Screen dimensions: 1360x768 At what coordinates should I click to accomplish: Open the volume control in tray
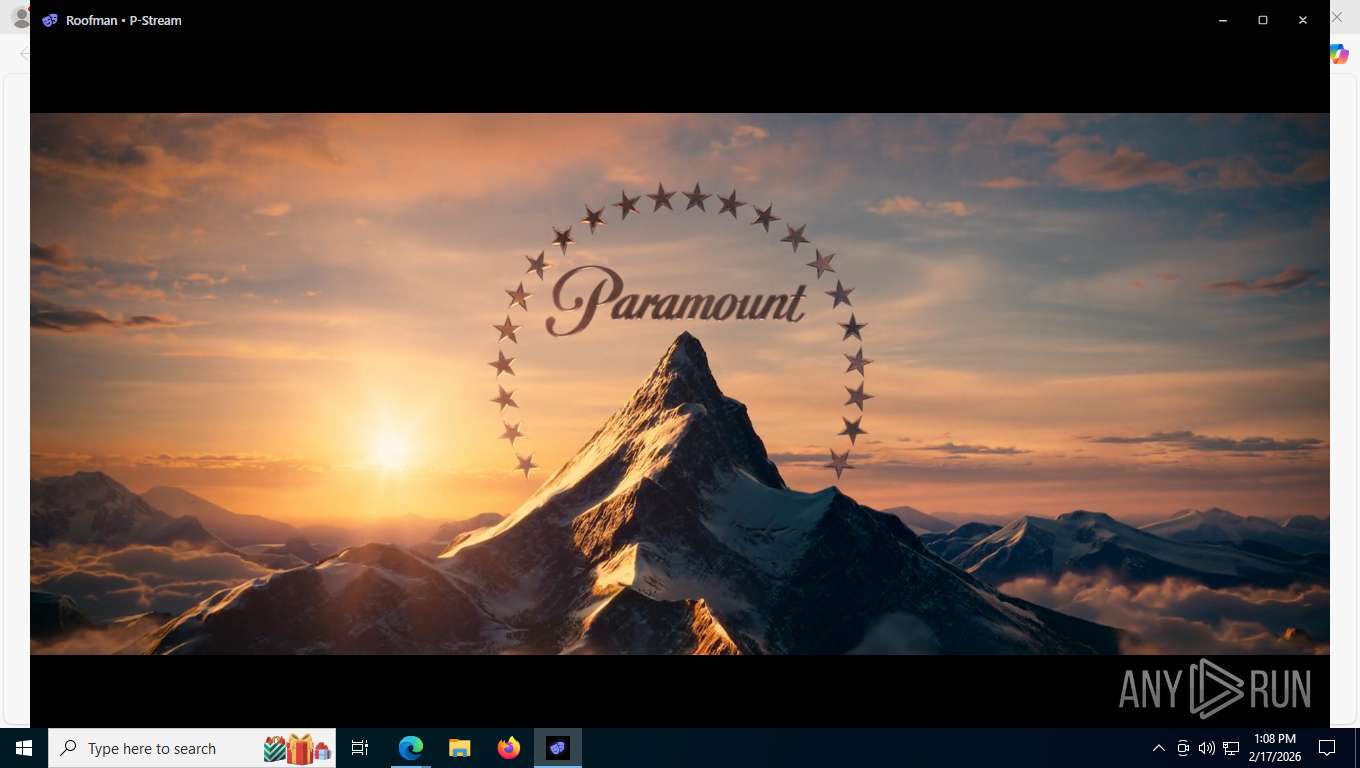(1207, 748)
